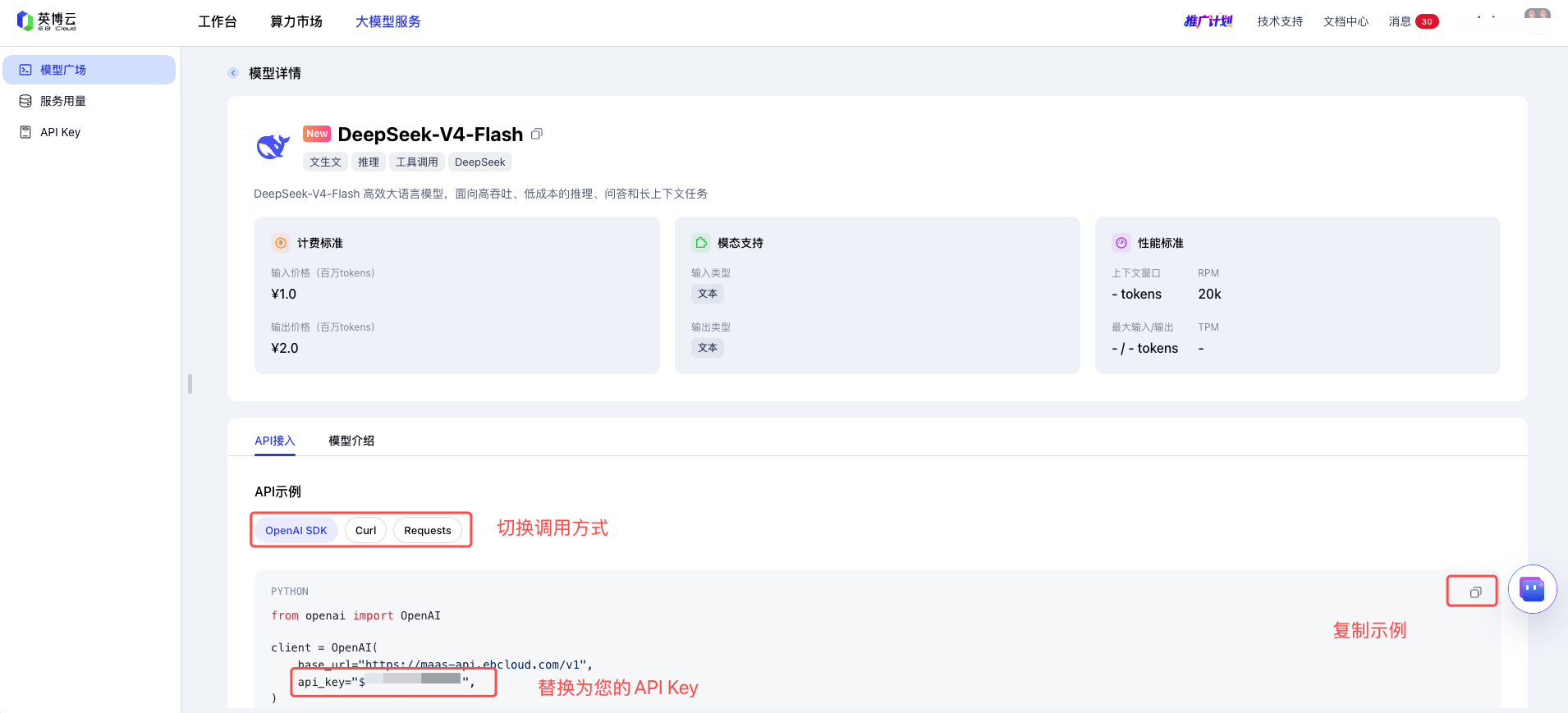Switch to the 模型介绍 tab

(x=351, y=441)
